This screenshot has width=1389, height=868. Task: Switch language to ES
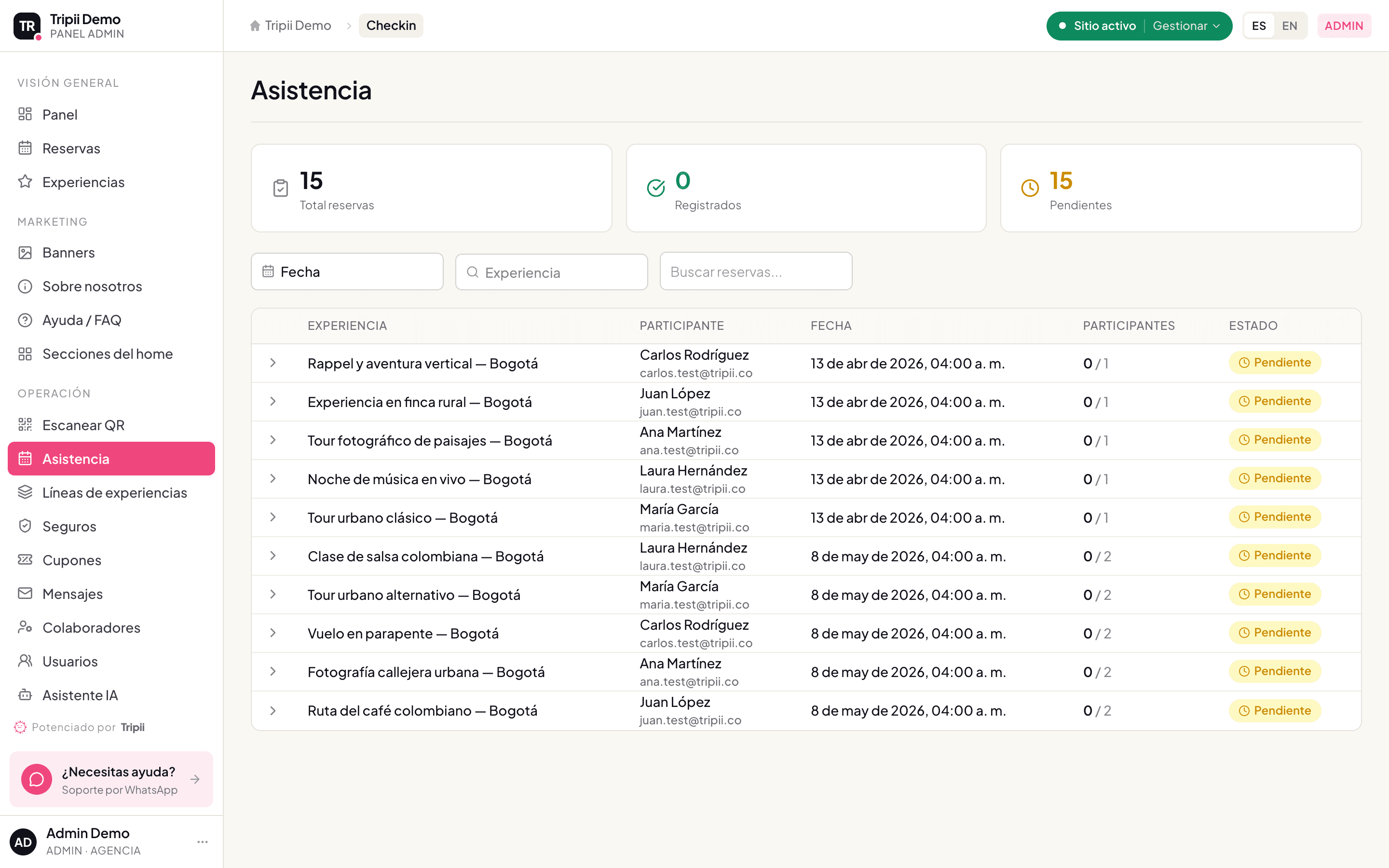(x=1259, y=26)
